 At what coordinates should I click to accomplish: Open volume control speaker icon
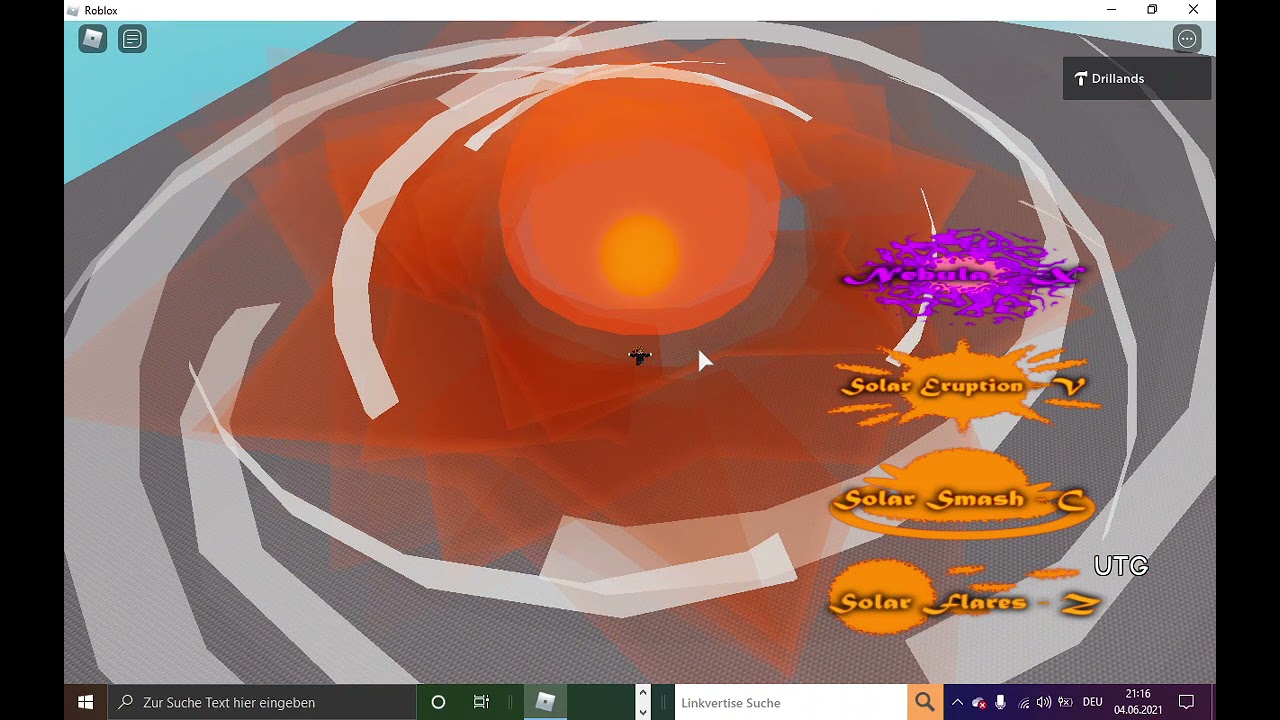click(x=1044, y=703)
